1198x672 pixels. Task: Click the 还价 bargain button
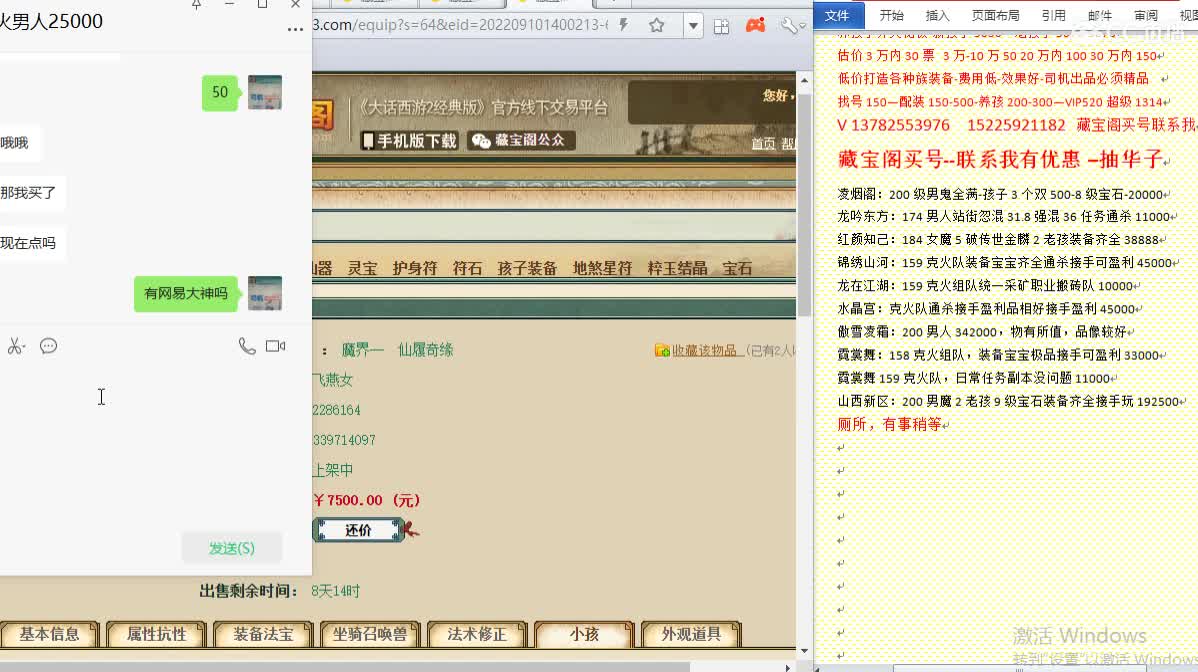pyautogui.click(x=358, y=530)
